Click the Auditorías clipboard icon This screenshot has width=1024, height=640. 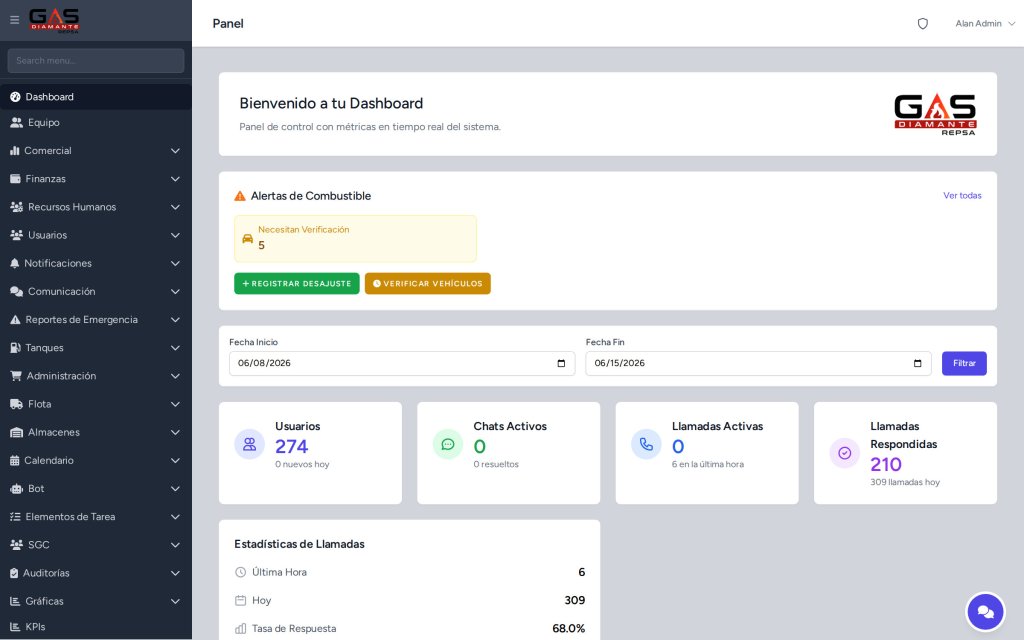(x=14, y=573)
